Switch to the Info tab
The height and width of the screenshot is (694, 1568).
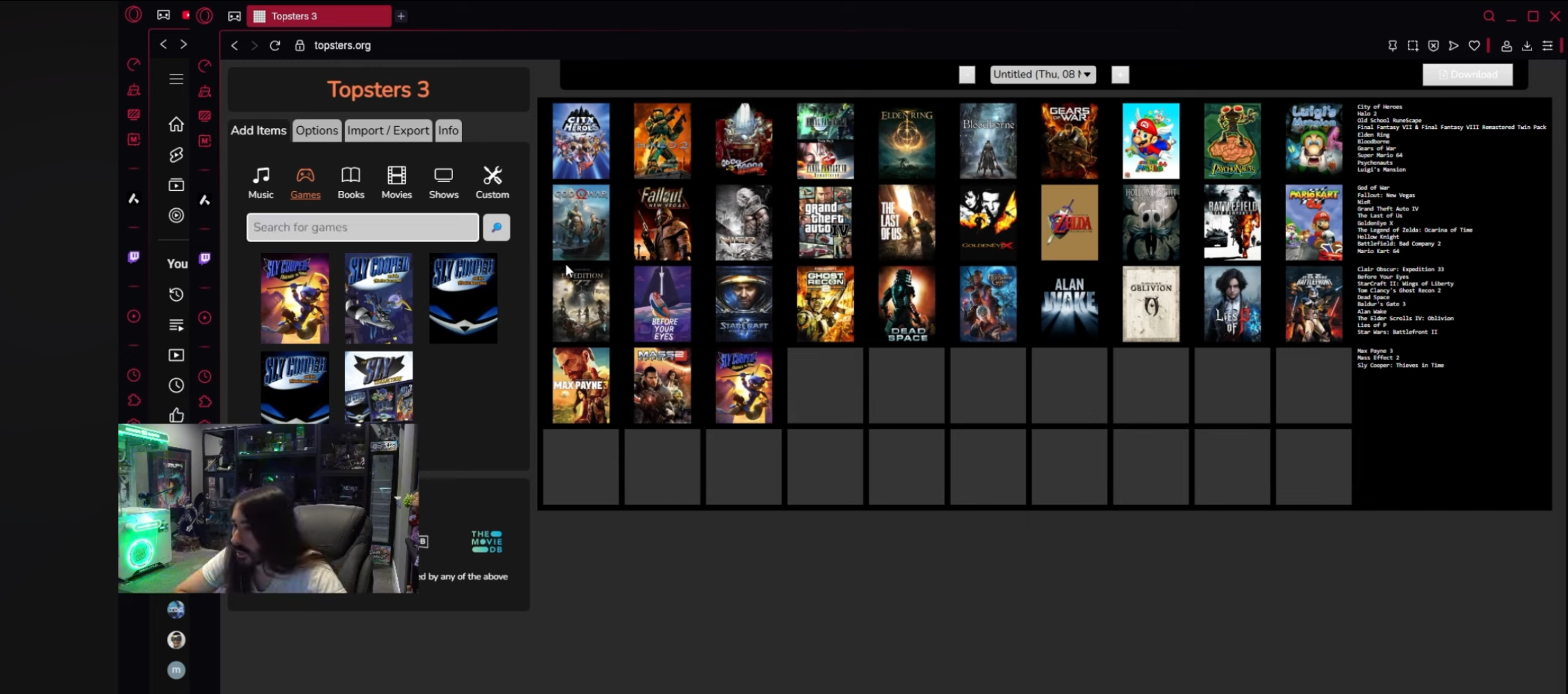tap(448, 130)
